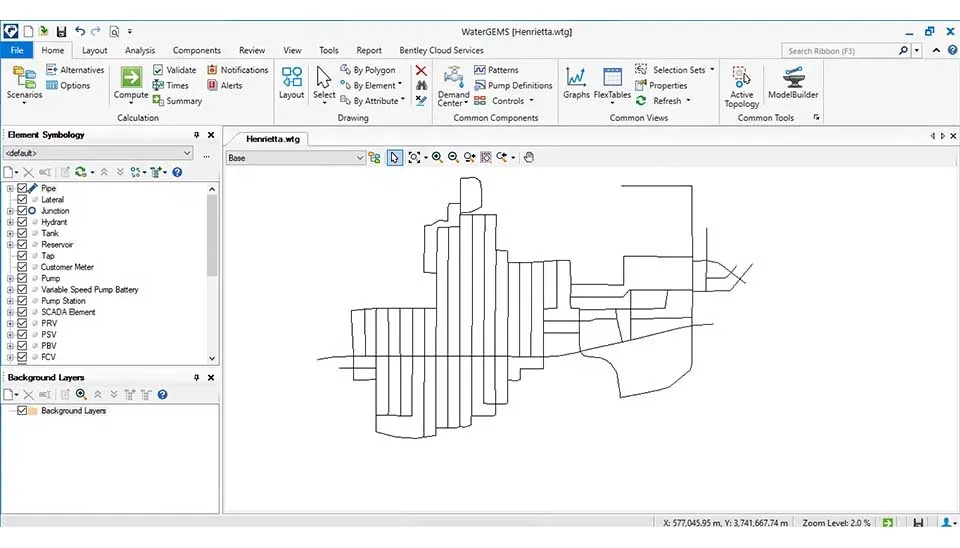Click the Validate button
960x548 pixels.
(x=174, y=70)
